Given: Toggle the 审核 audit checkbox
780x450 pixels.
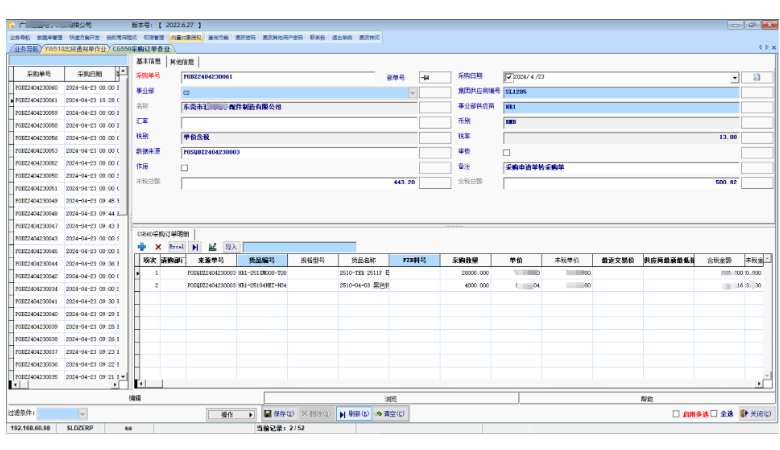Looking at the screenshot, I should tap(506, 153).
